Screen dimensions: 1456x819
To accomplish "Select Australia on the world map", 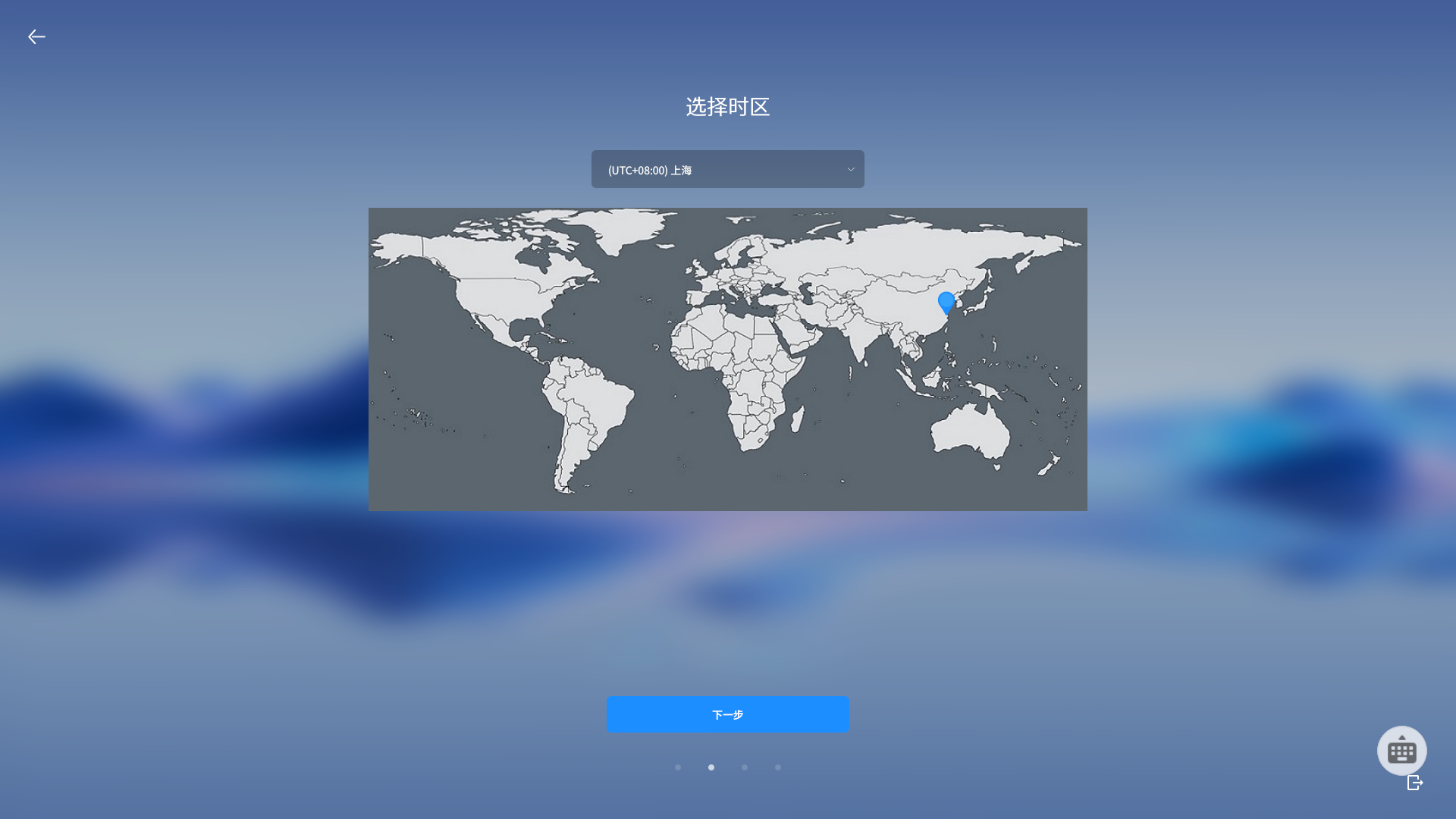I will pos(970,431).
